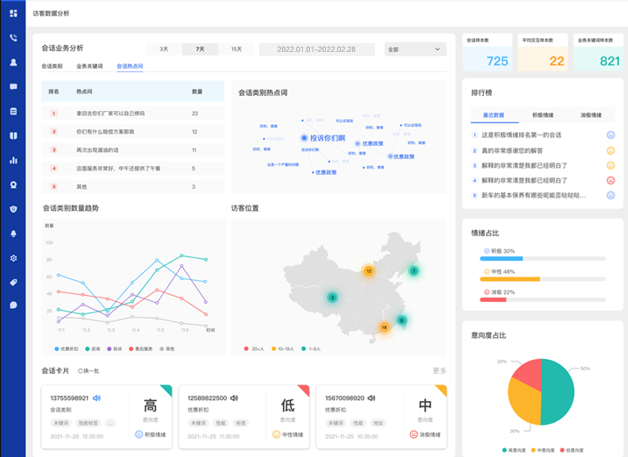The height and width of the screenshot is (457, 628).
Task: Click the bar chart statistics sidebar icon
Action: (x=14, y=160)
